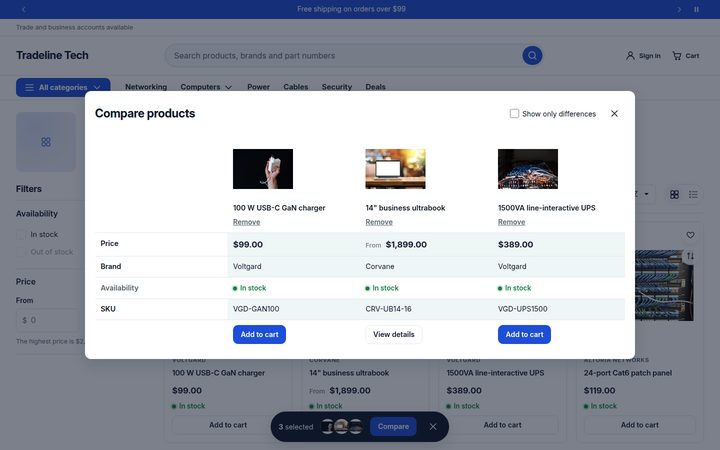Click the hamburger icon in All categories
Viewport: 720px width, 450px height.
[x=29, y=87]
